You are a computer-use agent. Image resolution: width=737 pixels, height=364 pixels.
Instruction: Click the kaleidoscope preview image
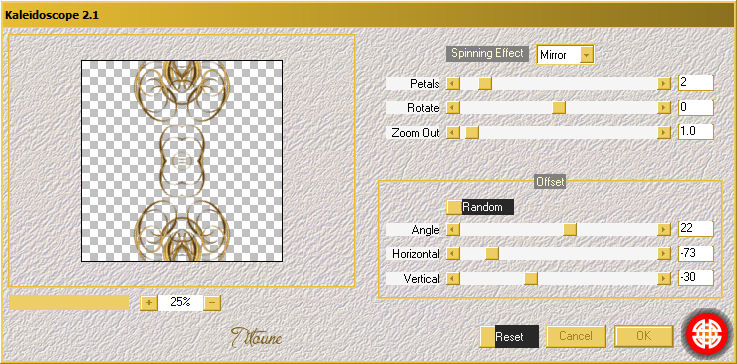[182, 161]
